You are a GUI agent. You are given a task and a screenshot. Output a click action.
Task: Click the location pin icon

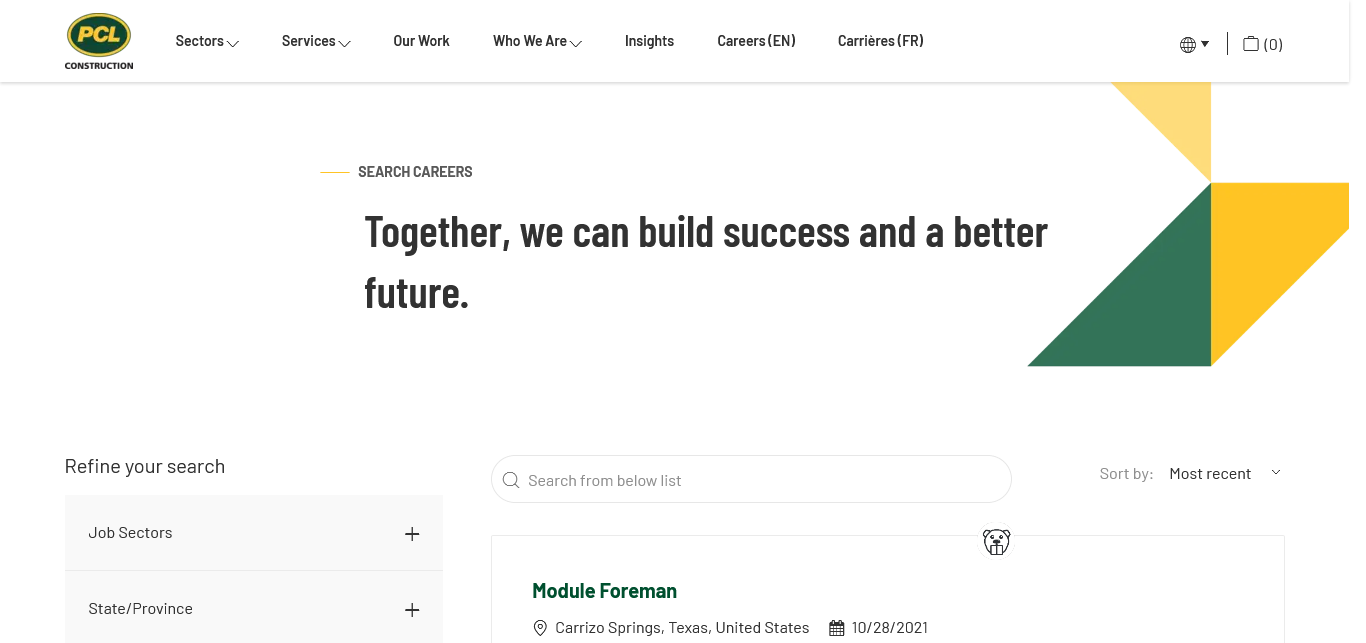pyautogui.click(x=540, y=628)
